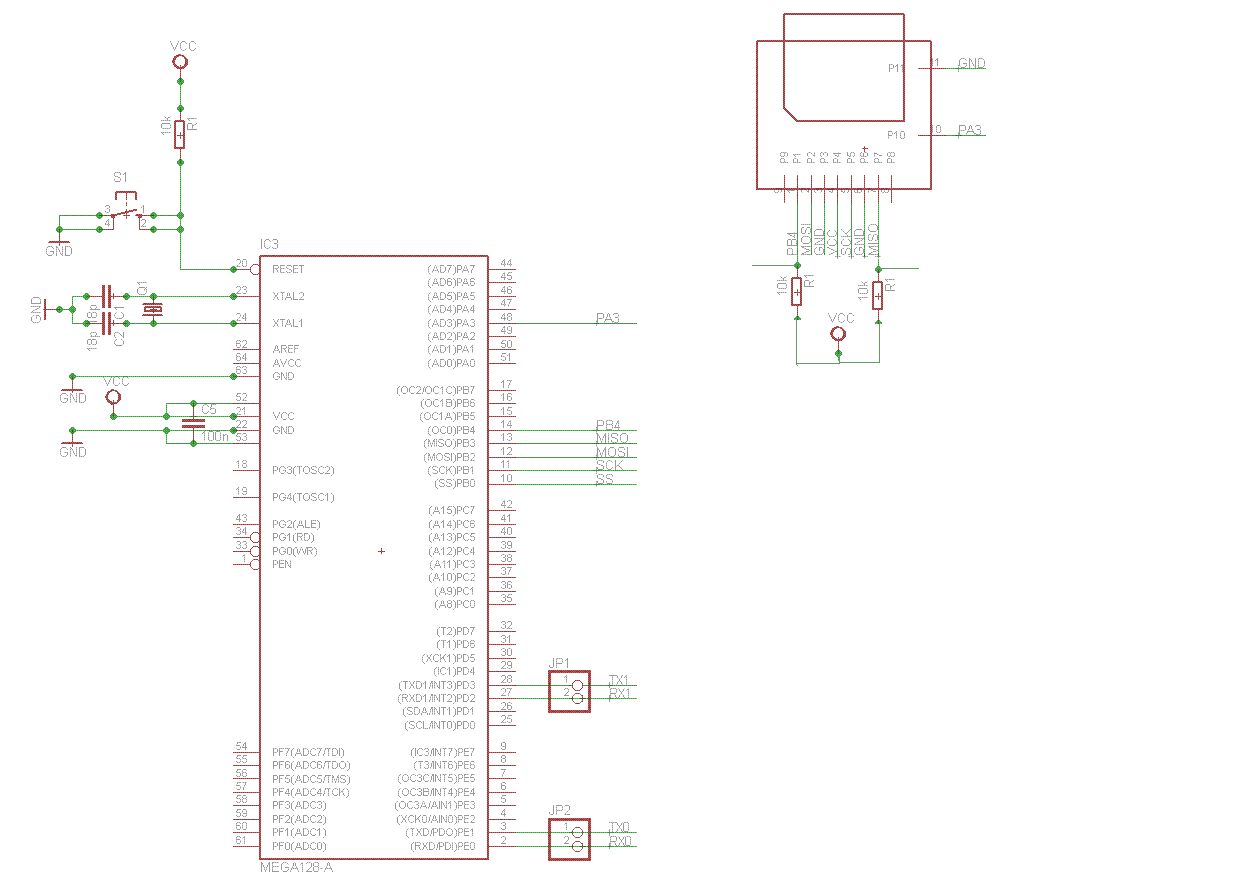Select the XTAL2 pin label
This screenshot has width=1236, height=884.
(288, 297)
